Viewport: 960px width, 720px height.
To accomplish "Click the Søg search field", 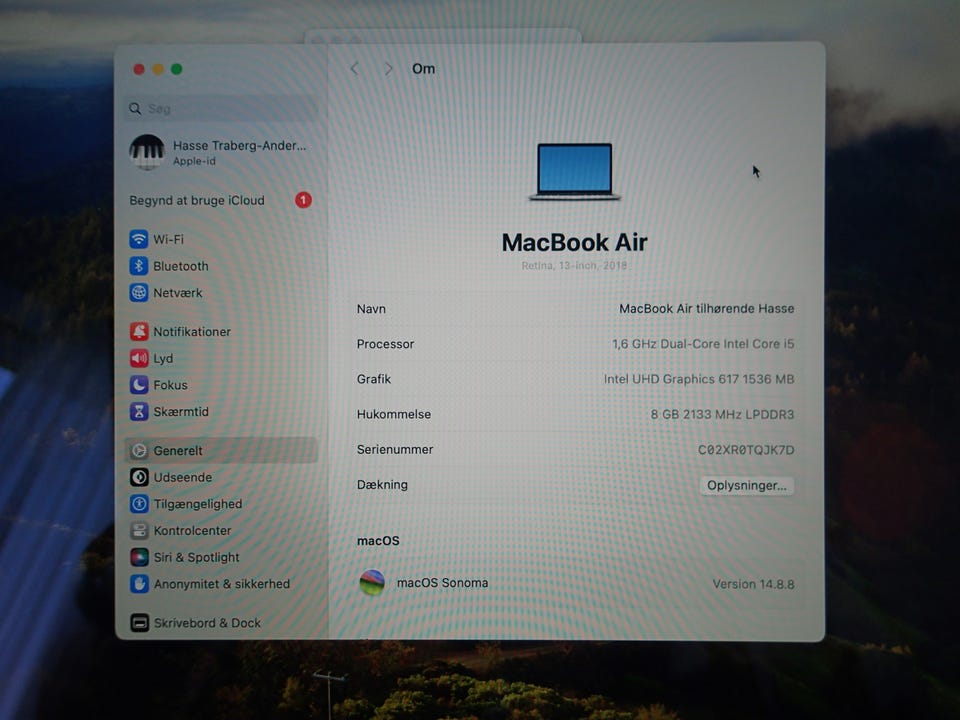I will point(221,108).
